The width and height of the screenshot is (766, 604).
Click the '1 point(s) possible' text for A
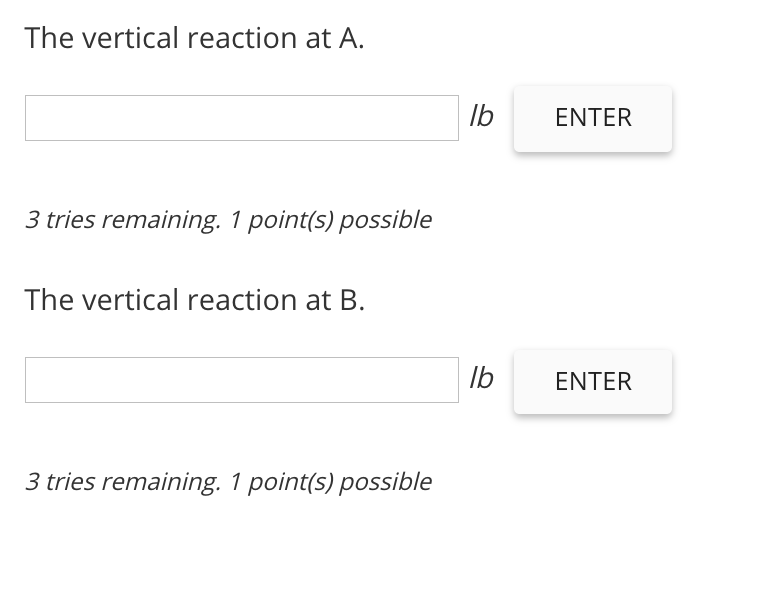click(330, 219)
